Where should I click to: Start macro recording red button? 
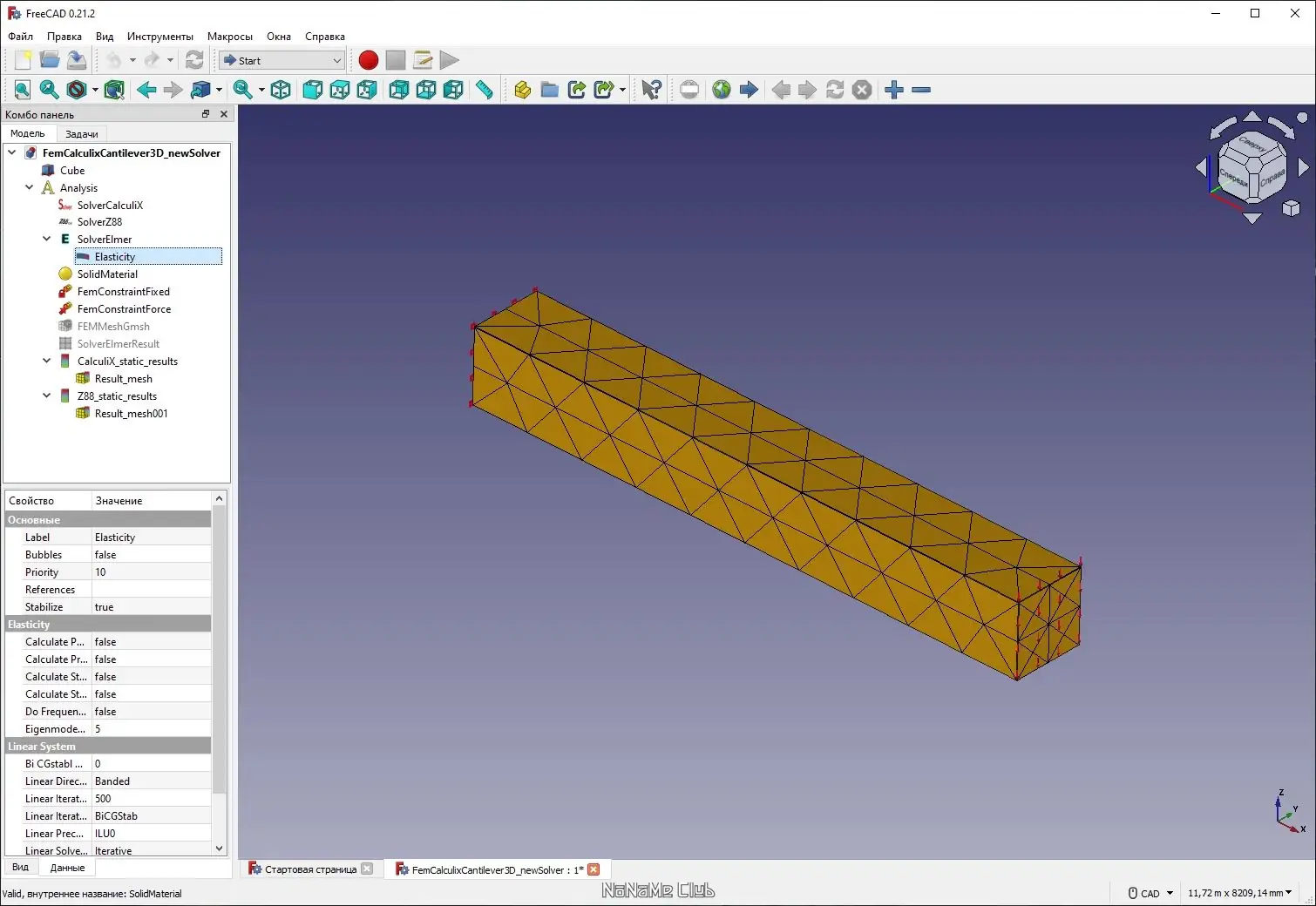(x=369, y=60)
